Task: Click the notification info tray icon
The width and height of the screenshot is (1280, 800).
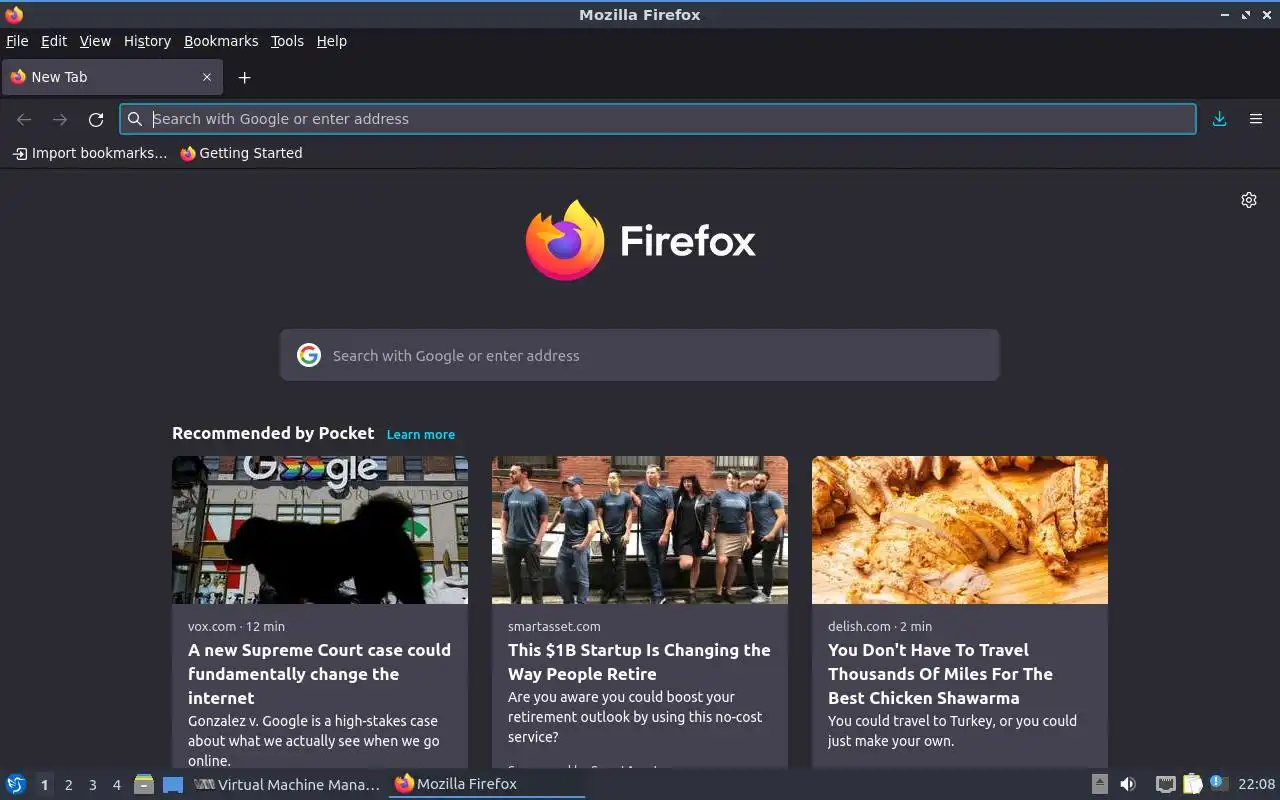Action: (x=1217, y=783)
